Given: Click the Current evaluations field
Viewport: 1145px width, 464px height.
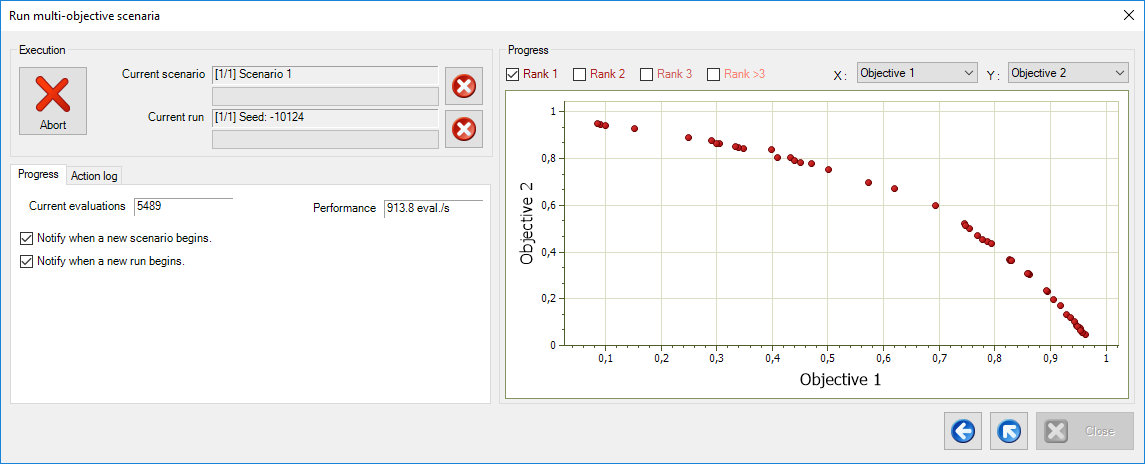Looking at the screenshot, I should 183,207.
